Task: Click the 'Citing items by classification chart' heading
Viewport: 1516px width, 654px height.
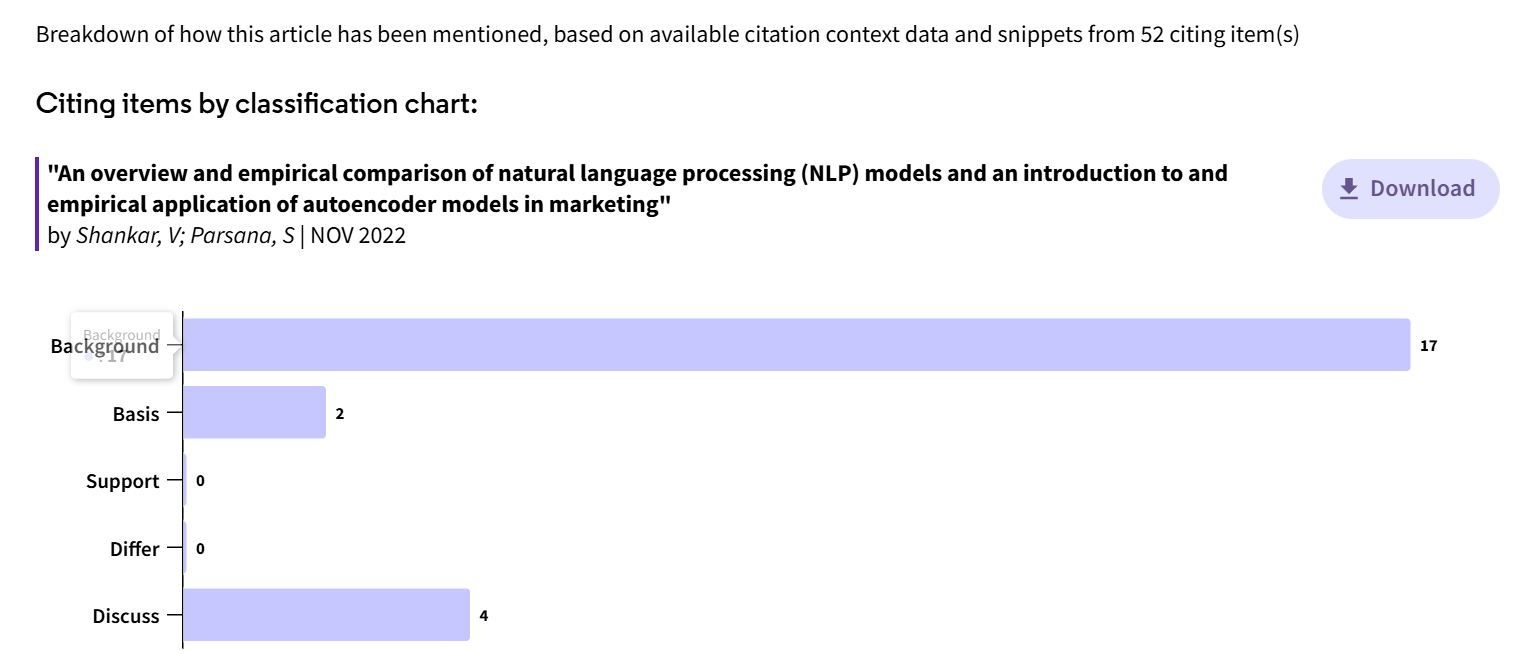Action: (x=256, y=103)
